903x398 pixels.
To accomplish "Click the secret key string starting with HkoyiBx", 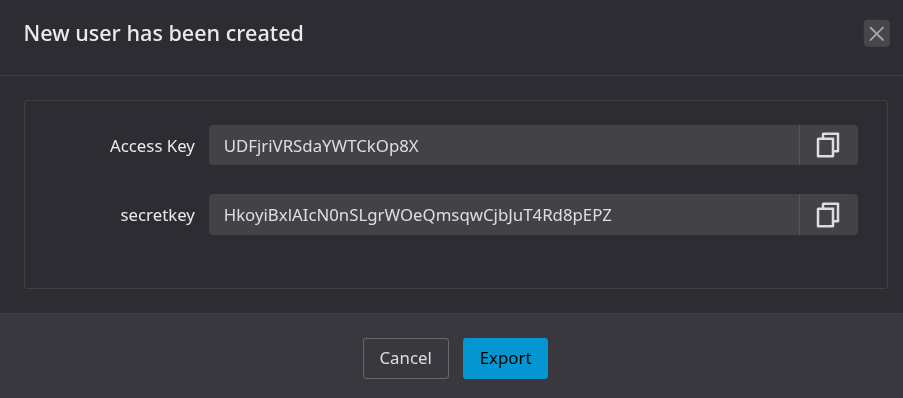I will [418, 215].
